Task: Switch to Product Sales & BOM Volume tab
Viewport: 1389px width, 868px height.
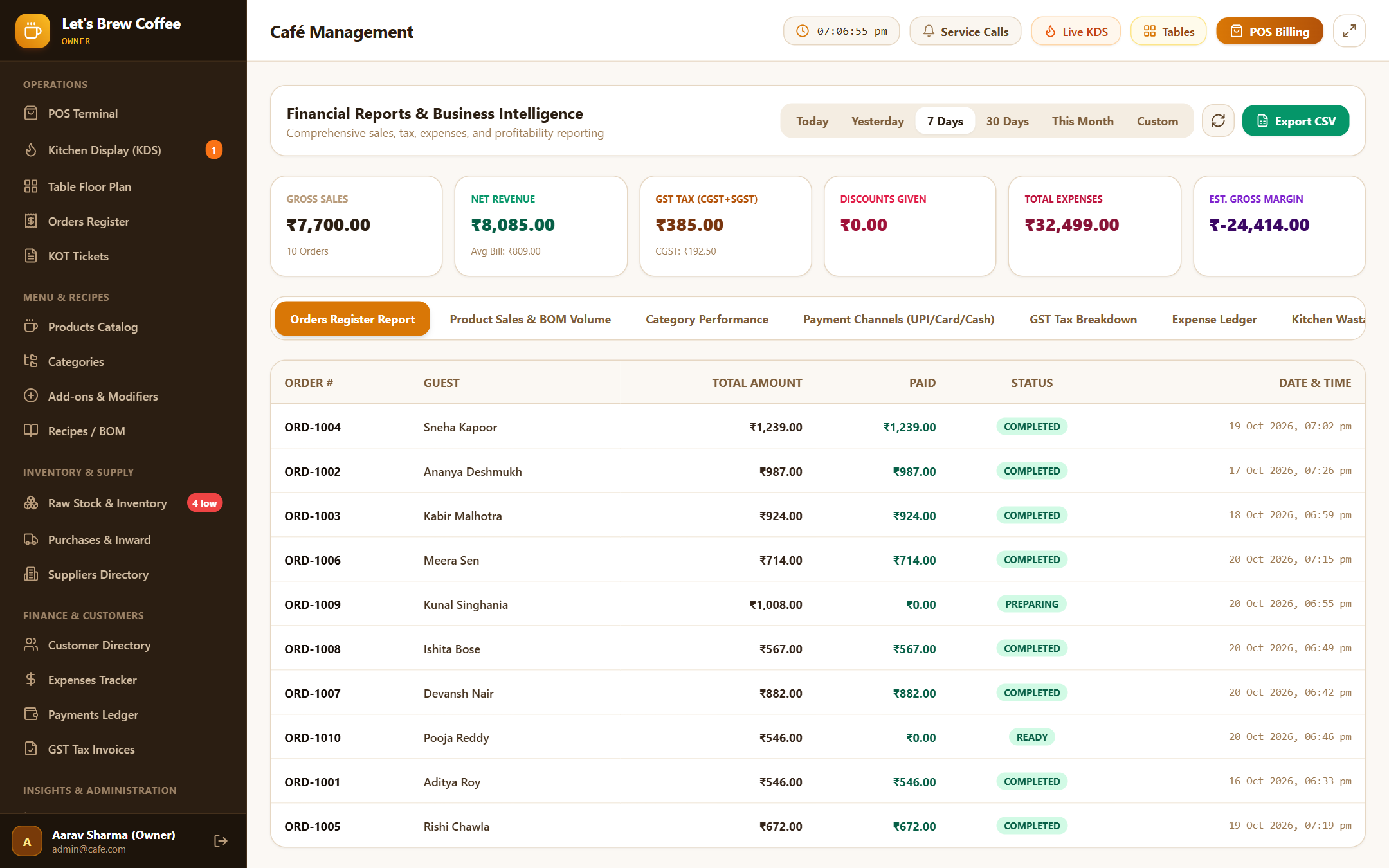Action: 530,319
